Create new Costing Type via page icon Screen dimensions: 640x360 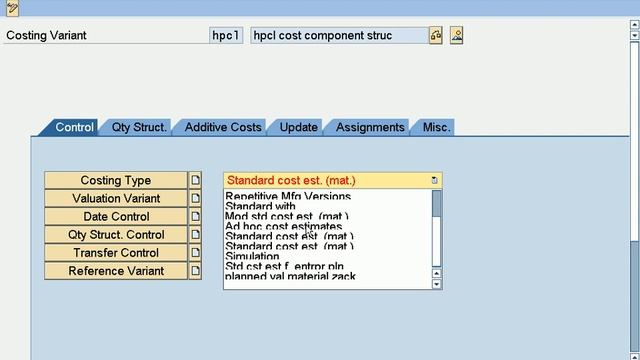[195, 180]
